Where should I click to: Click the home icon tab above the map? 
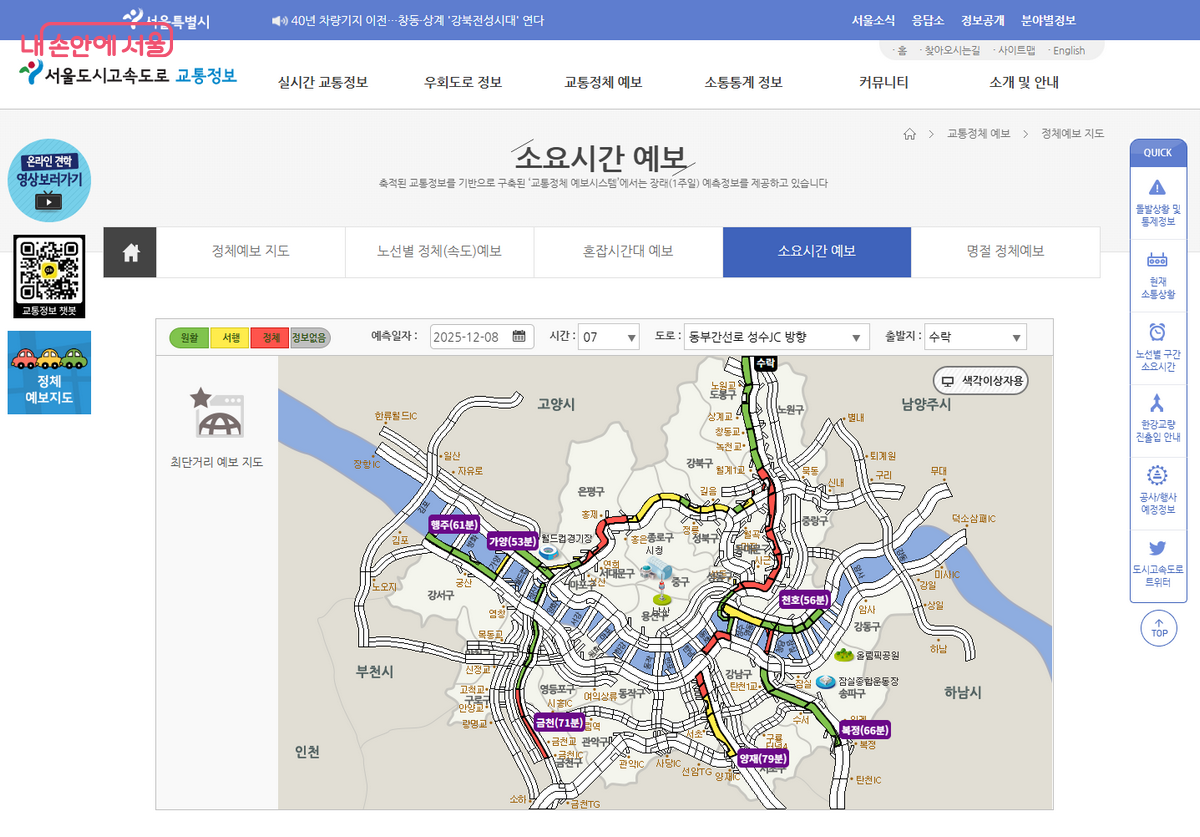coord(129,252)
